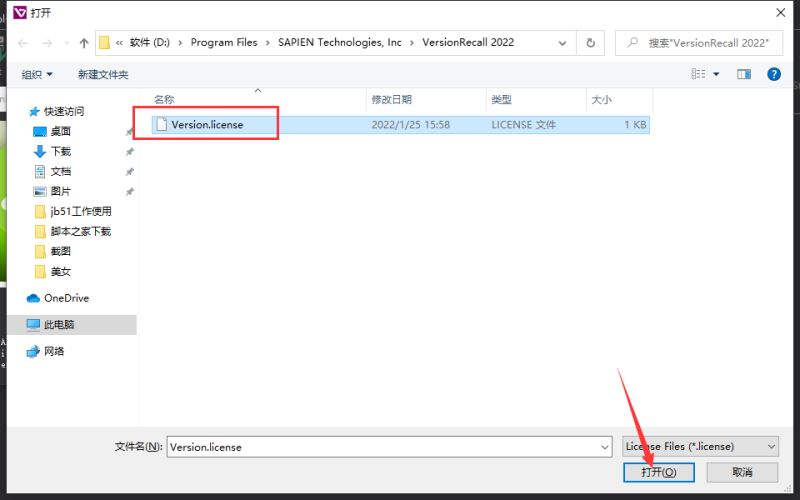Refresh the current folder listing

coord(590,43)
